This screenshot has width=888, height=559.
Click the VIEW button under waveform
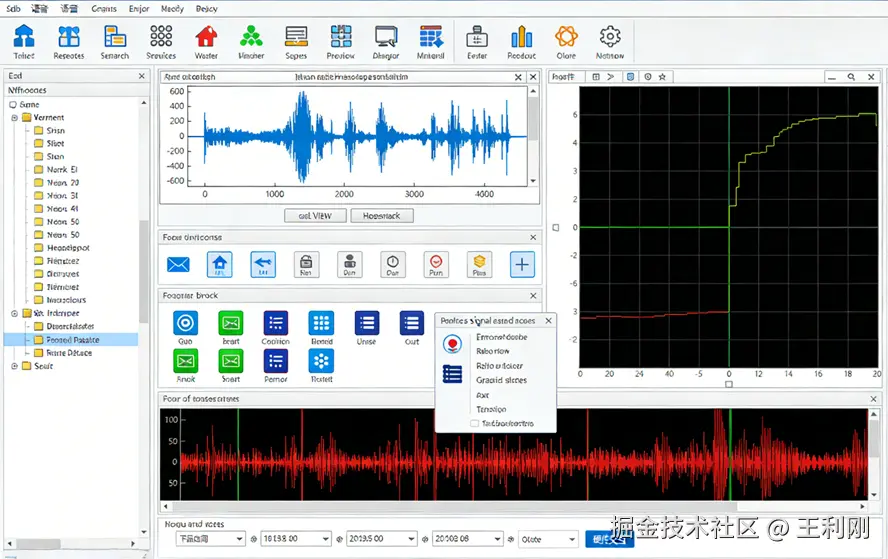315,215
